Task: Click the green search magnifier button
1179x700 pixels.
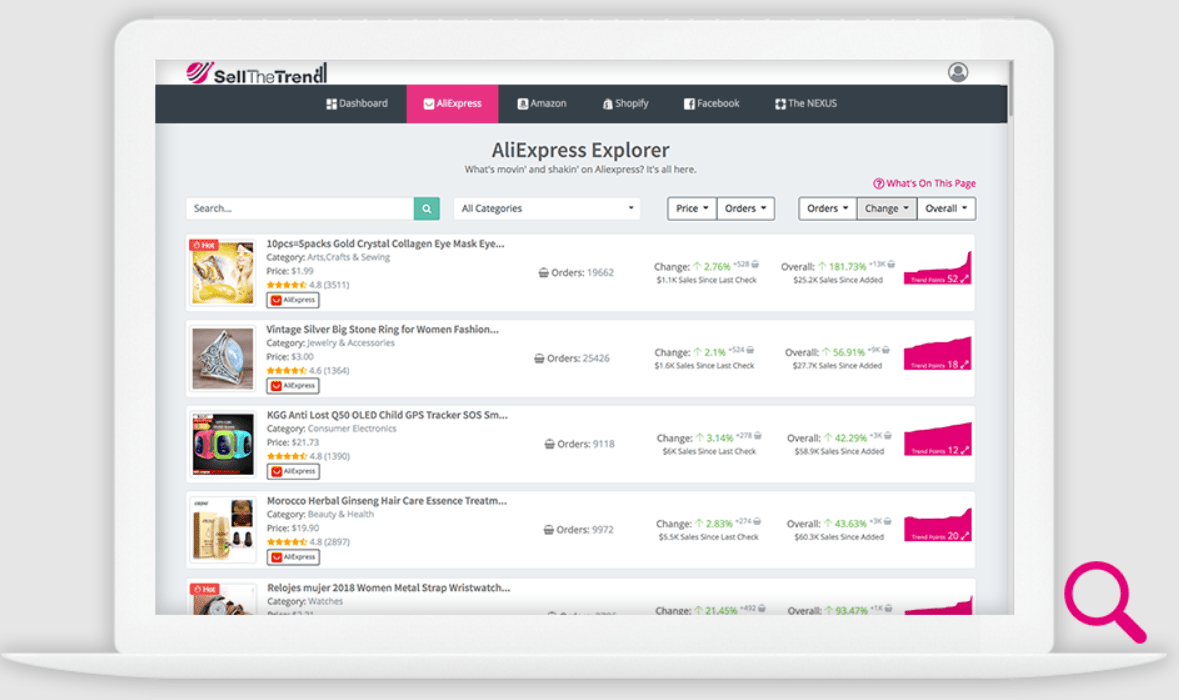Action: tap(426, 208)
